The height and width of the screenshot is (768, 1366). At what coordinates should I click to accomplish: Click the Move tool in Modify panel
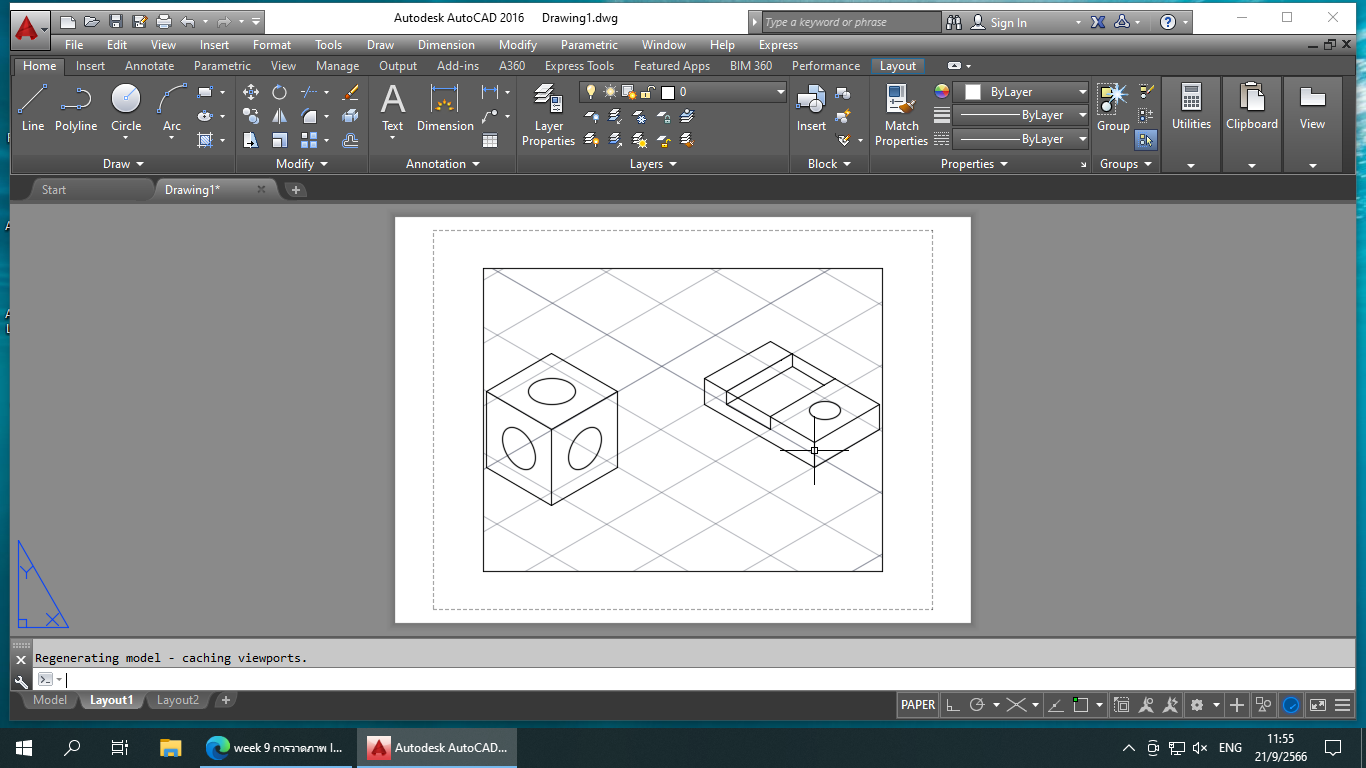pos(251,92)
